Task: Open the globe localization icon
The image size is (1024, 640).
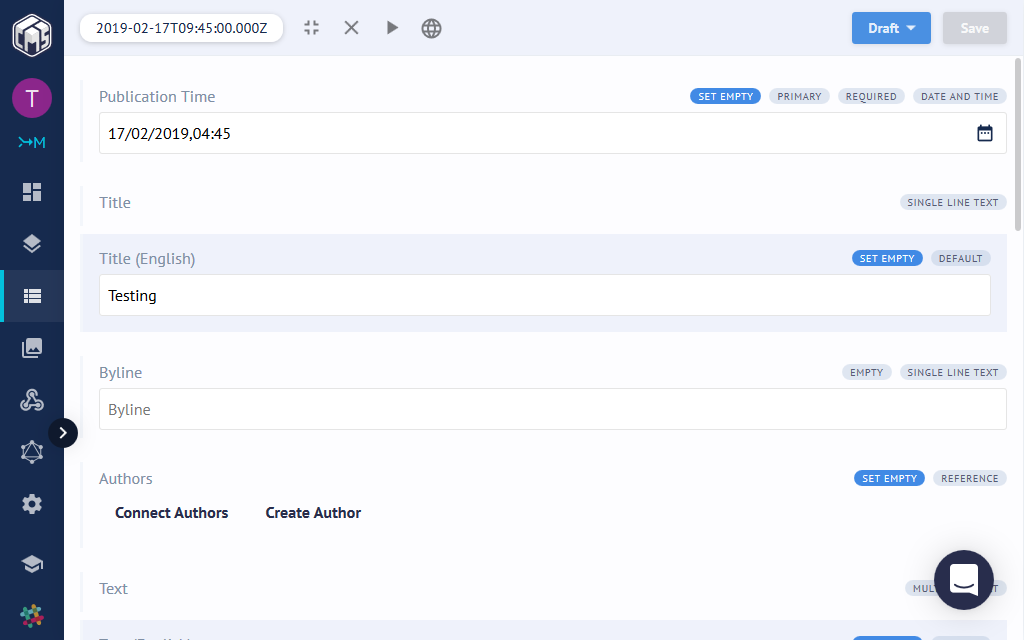Action: click(431, 28)
